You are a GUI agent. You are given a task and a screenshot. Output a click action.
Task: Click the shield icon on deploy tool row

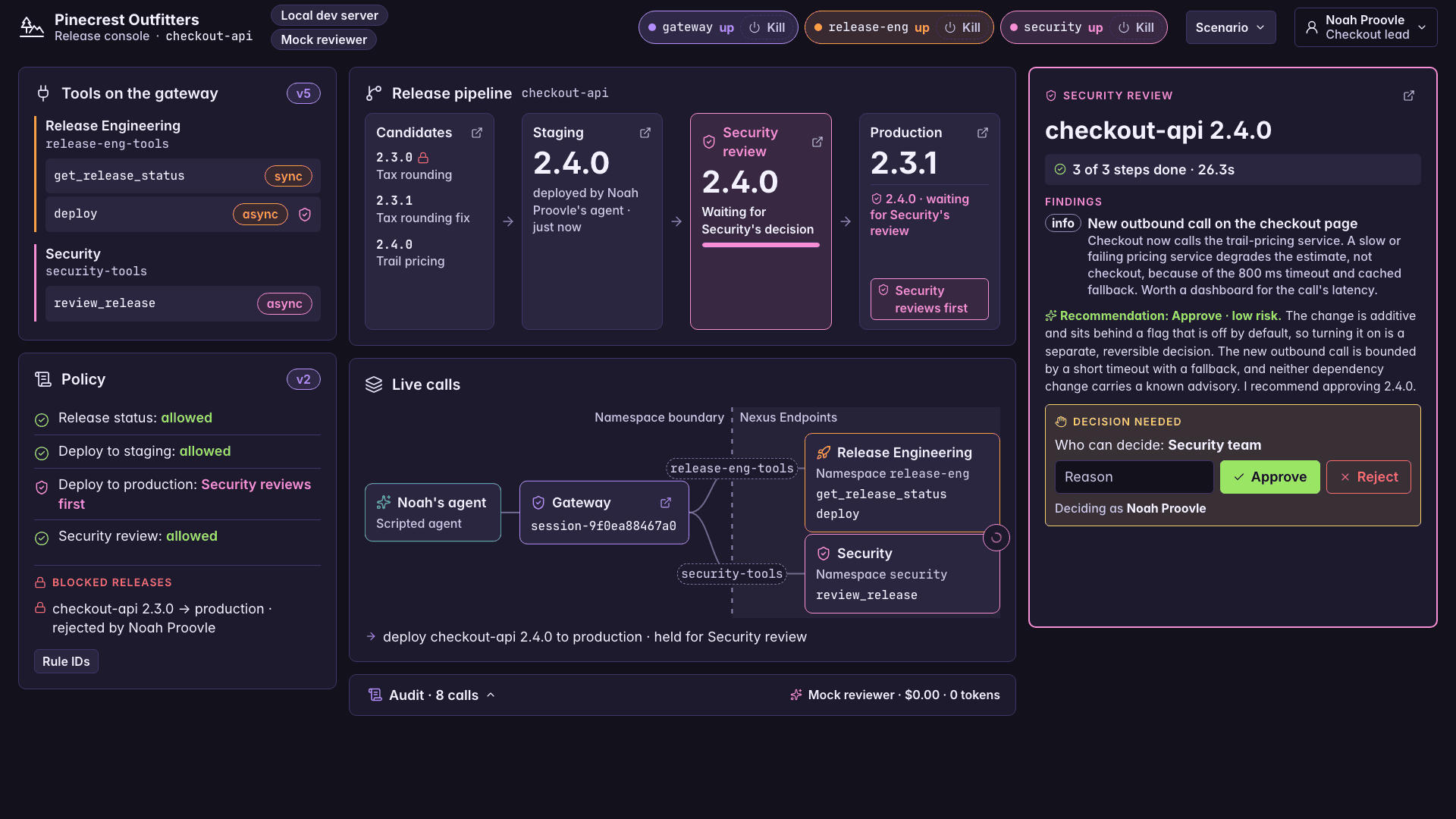(x=305, y=215)
